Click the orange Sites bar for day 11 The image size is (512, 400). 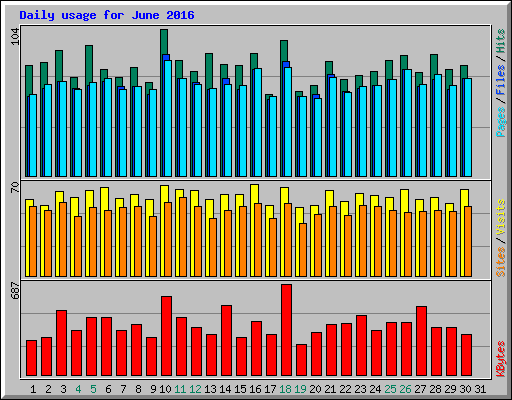(x=183, y=237)
